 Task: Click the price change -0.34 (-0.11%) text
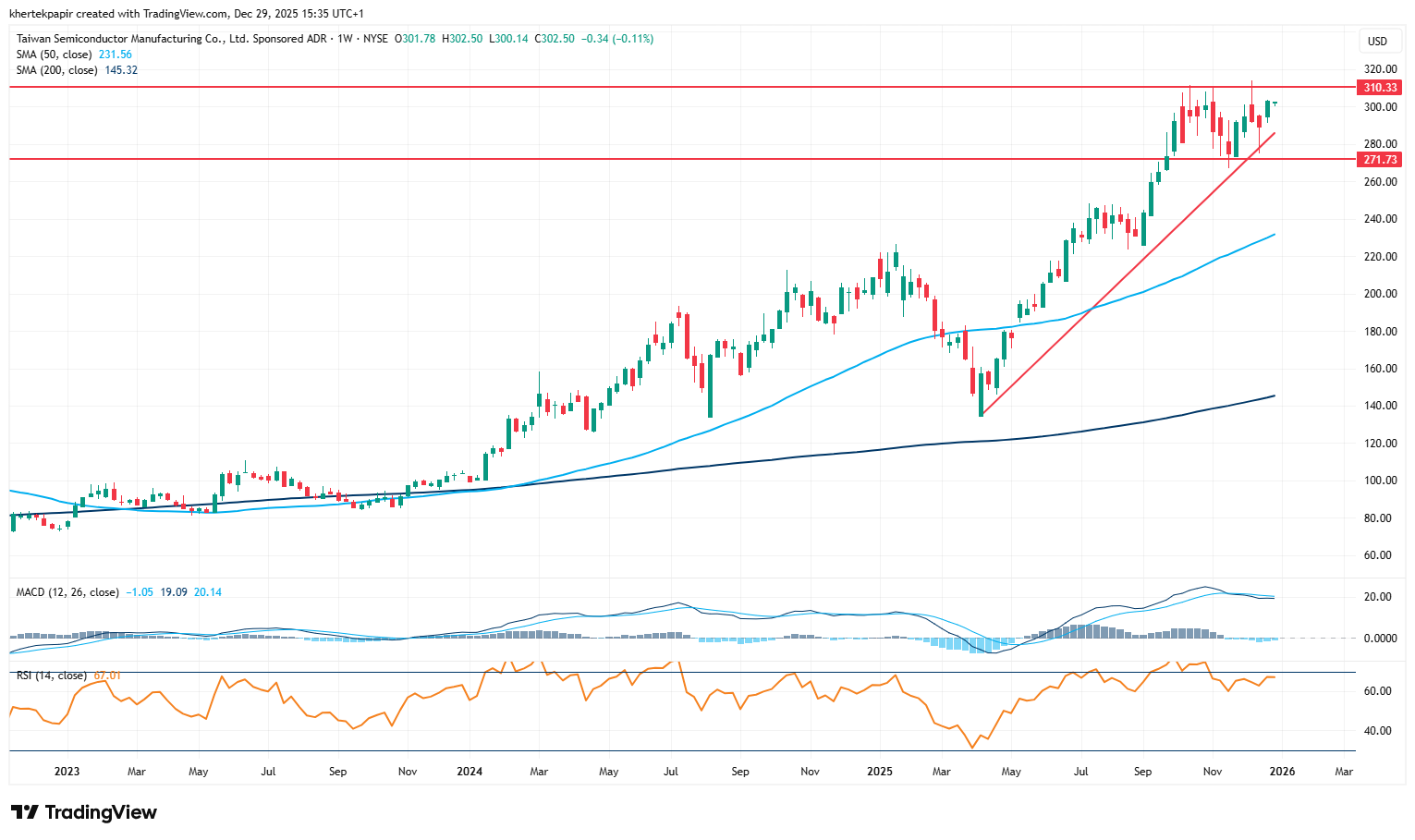click(x=616, y=39)
